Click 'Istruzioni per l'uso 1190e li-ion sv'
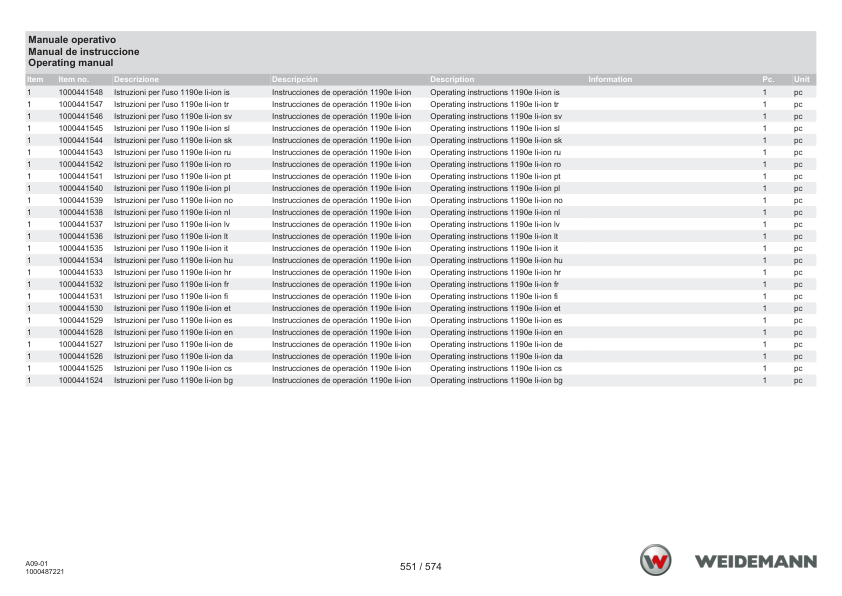Screen dimensions: 842x596 click(x=173, y=117)
